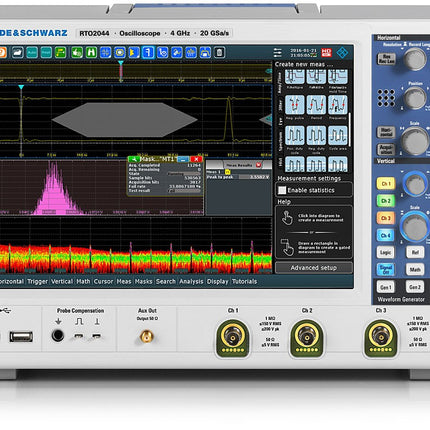Switch to the Spectrum measurement tab
Image resolution: width=430 pixels, height=430 pixels.
click(x=280, y=141)
